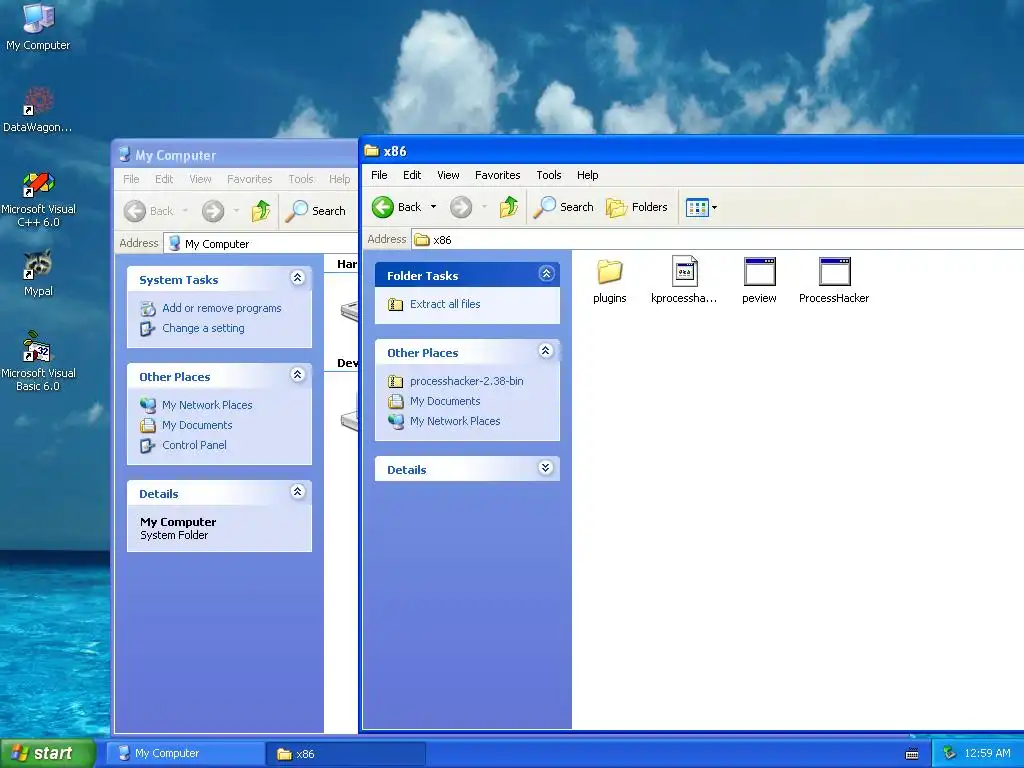1024x768 pixels.
Task: Open View menu in x86 window
Action: coord(448,175)
